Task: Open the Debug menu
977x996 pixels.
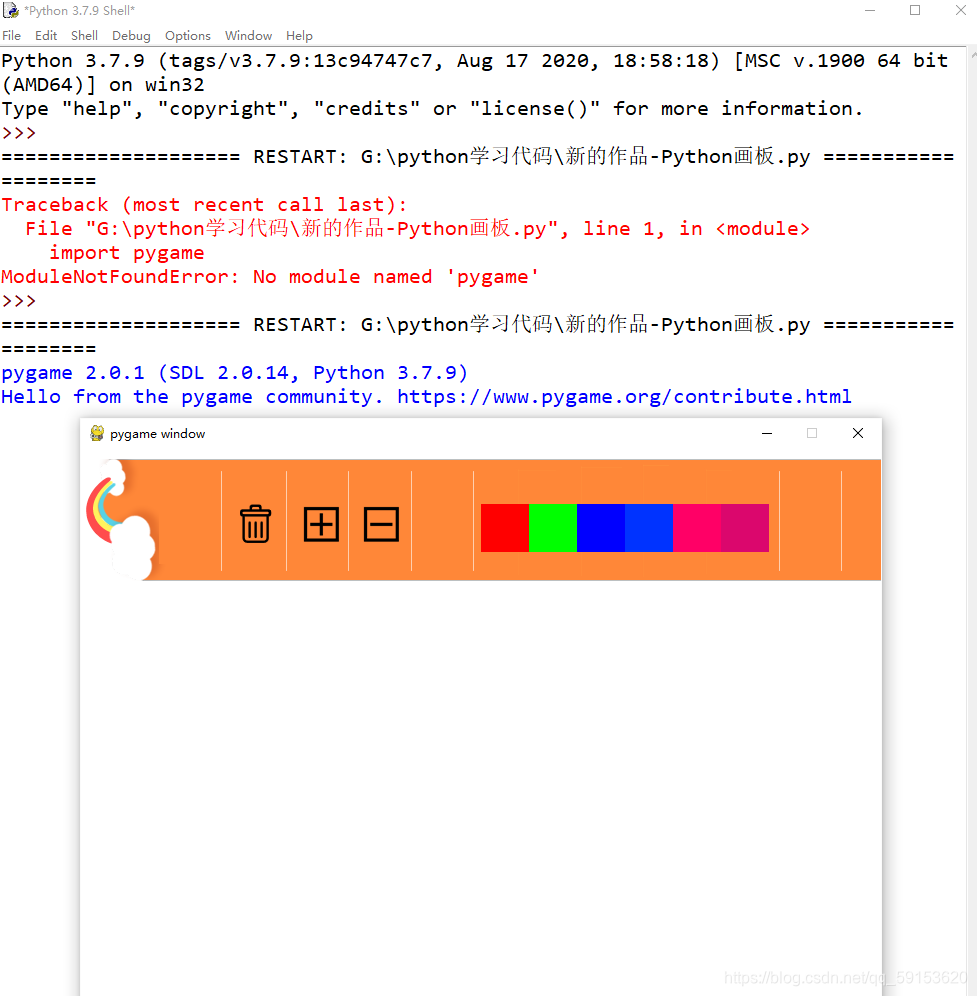Action: tap(130, 35)
